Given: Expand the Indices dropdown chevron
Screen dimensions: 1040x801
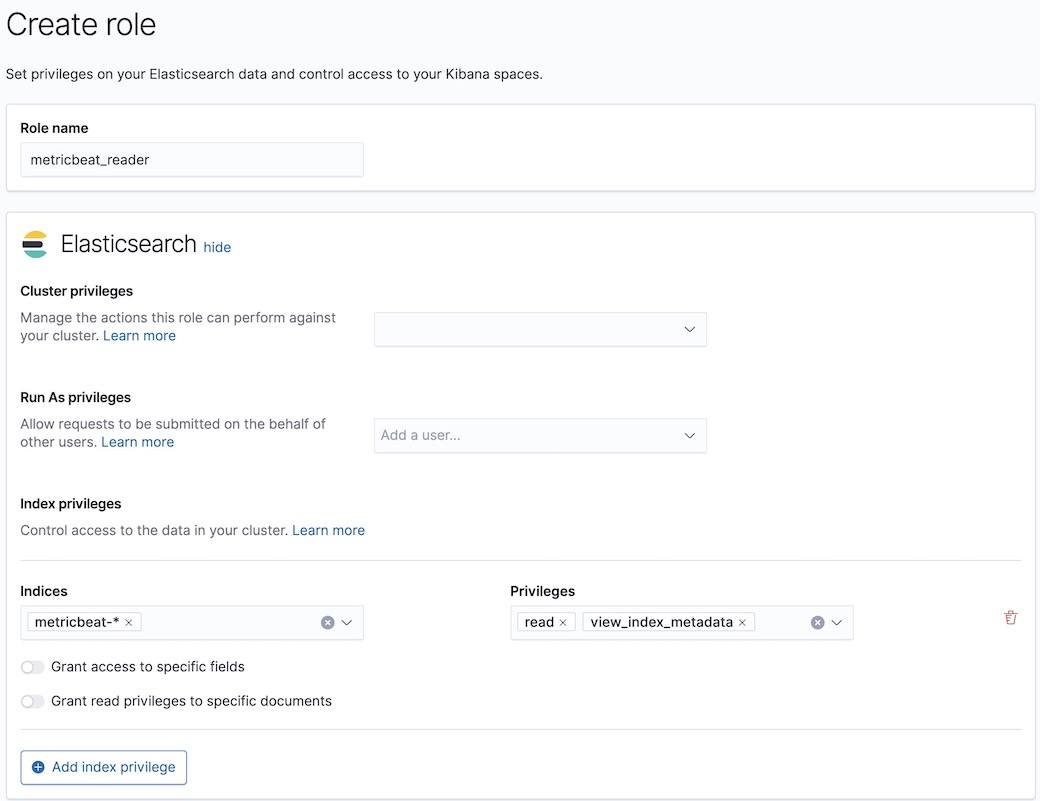Looking at the screenshot, I should [x=346, y=621].
